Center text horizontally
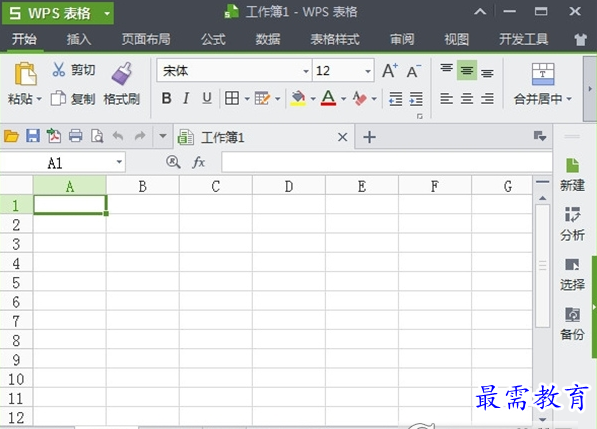 tap(467, 99)
